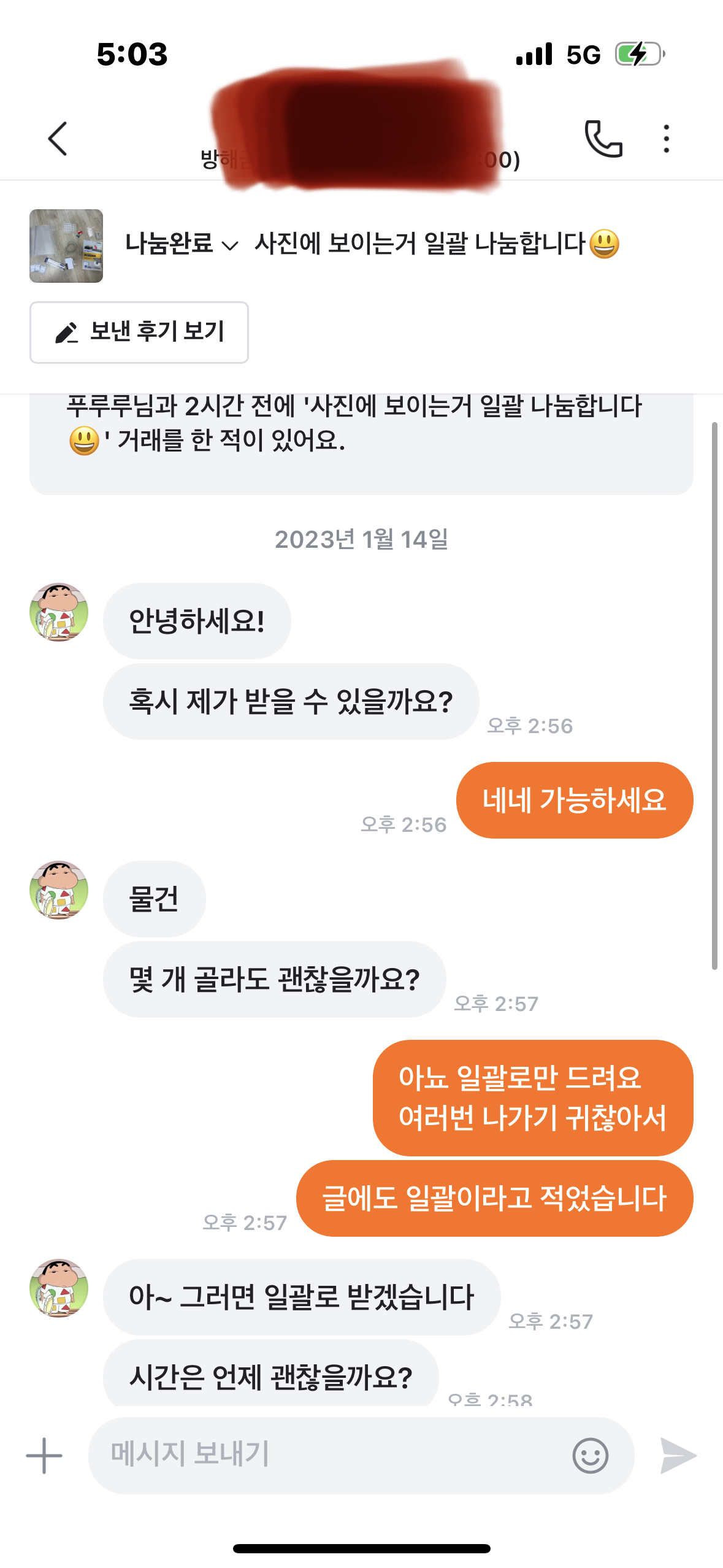Tap the plus attachment icon
Screen dimensions: 723x1568
tap(44, 1455)
